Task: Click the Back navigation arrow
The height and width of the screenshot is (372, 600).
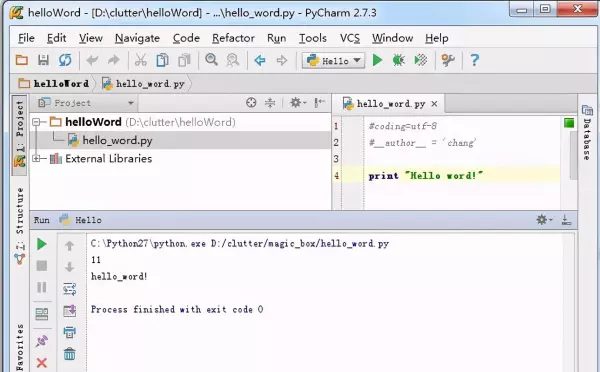Action: point(260,60)
